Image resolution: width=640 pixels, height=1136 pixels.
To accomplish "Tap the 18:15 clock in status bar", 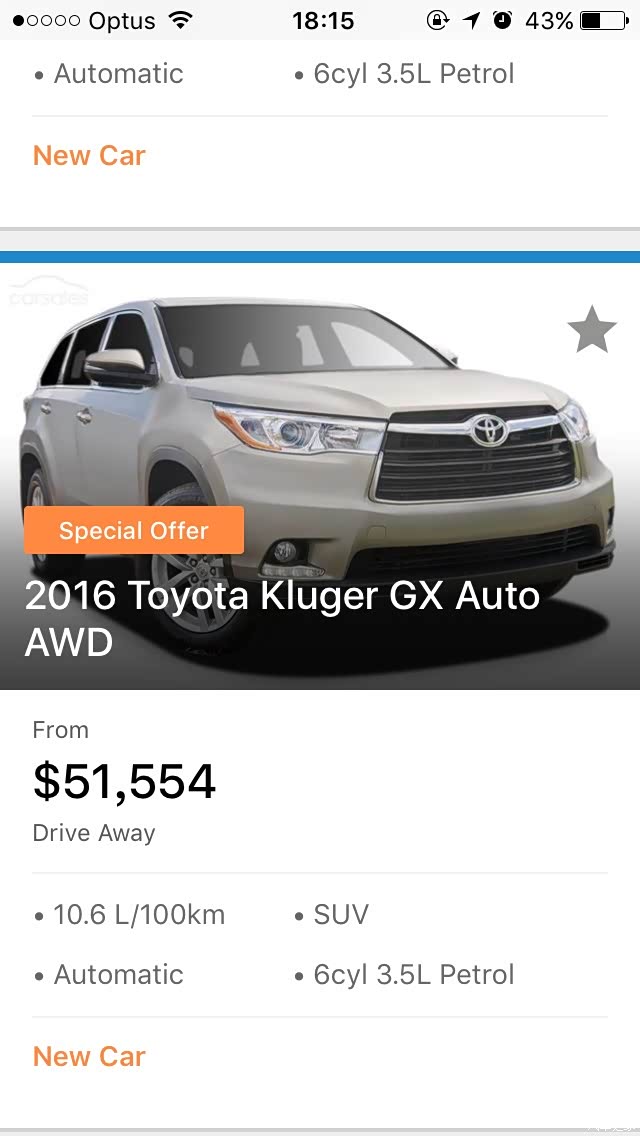I will (x=323, y=20).
